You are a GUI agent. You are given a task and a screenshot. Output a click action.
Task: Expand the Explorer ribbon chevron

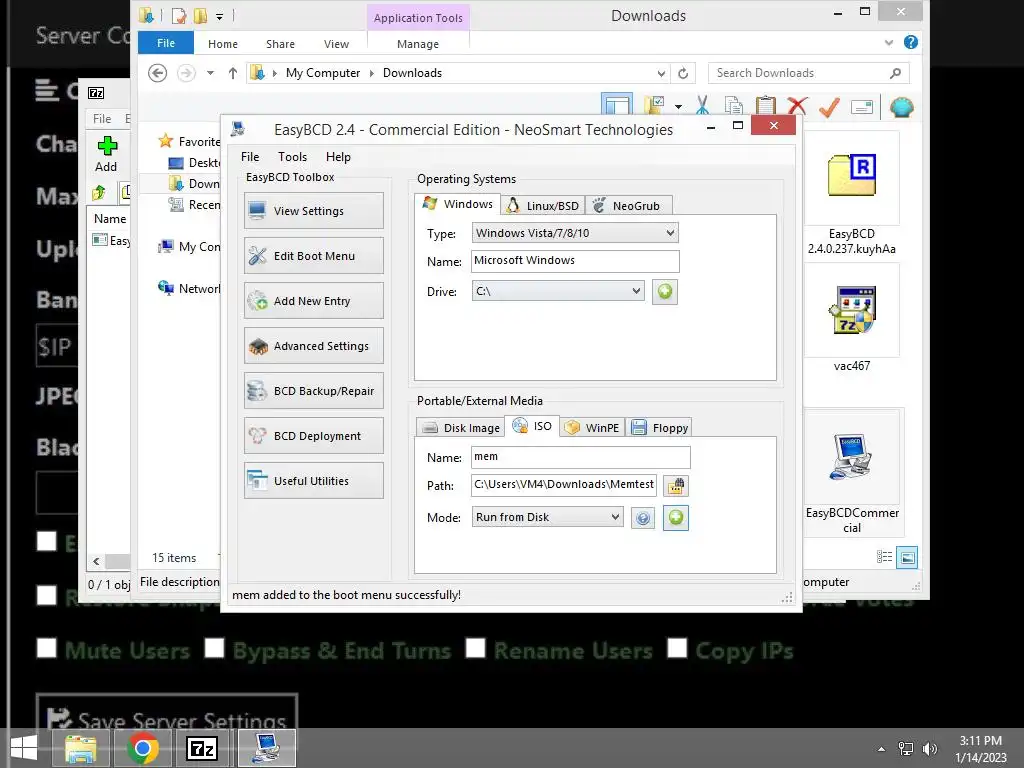(x=889, y=43)
